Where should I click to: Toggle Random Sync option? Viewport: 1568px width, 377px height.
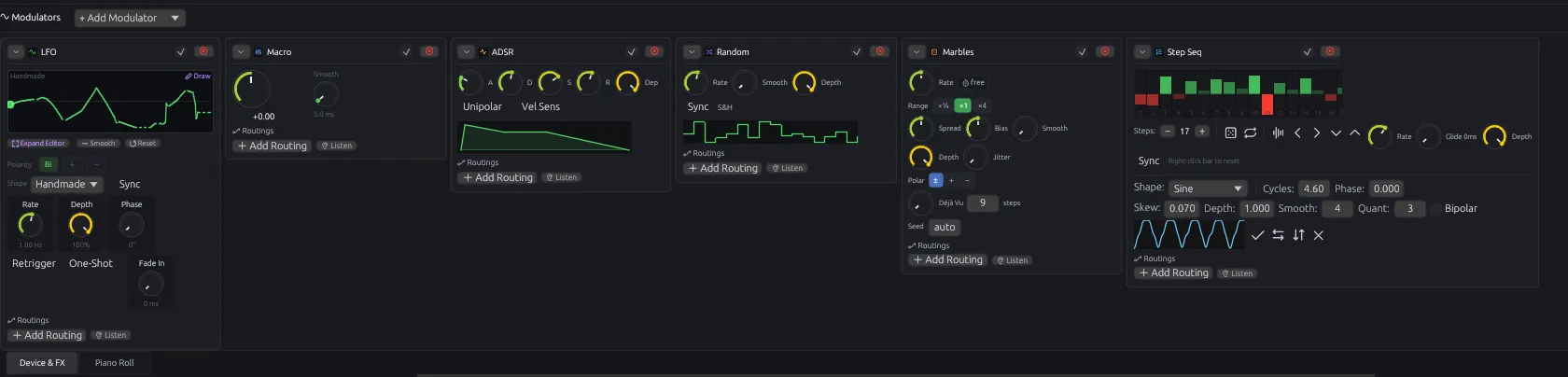click(x=698, y=107)
